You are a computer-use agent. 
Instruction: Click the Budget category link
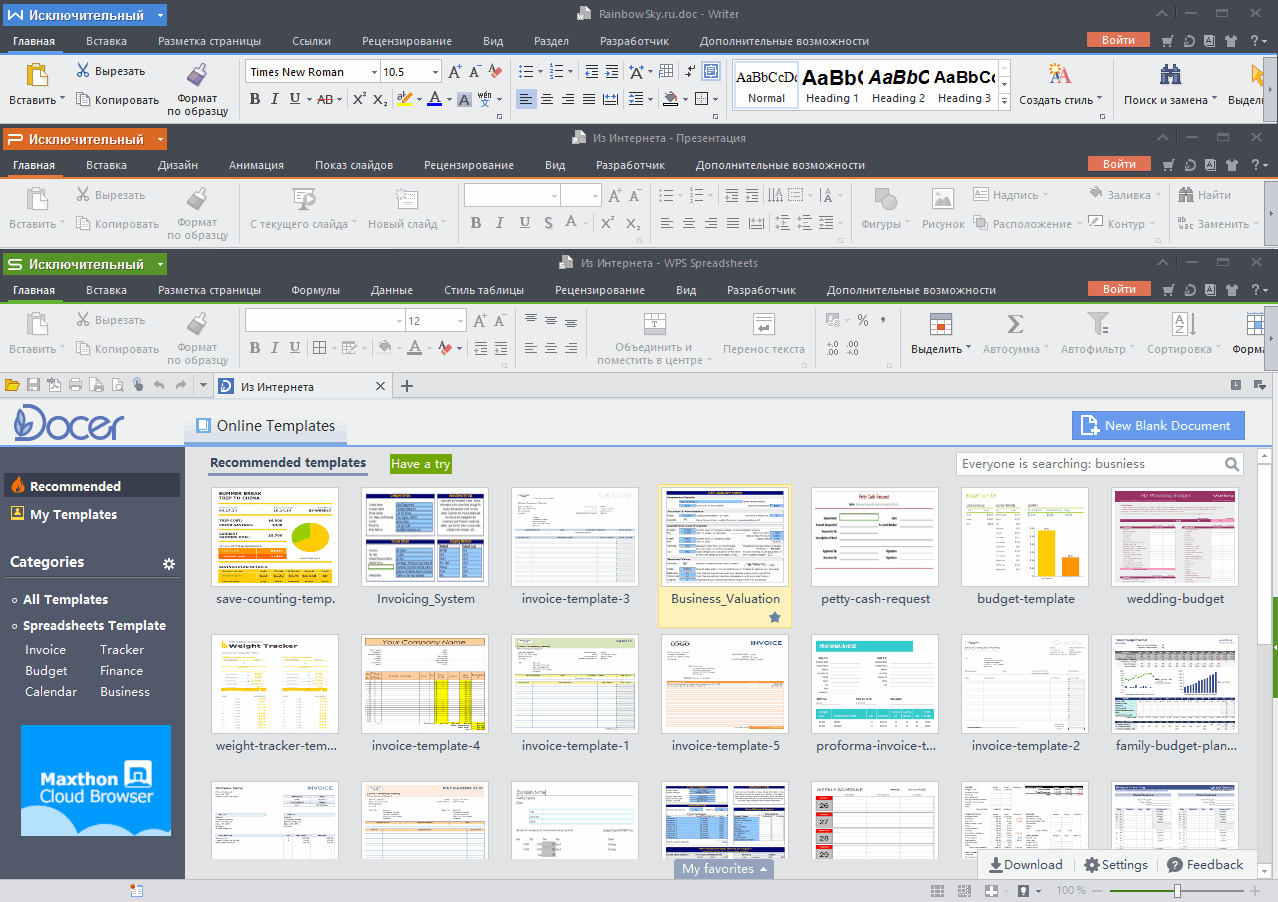click(x=46, y=671)
